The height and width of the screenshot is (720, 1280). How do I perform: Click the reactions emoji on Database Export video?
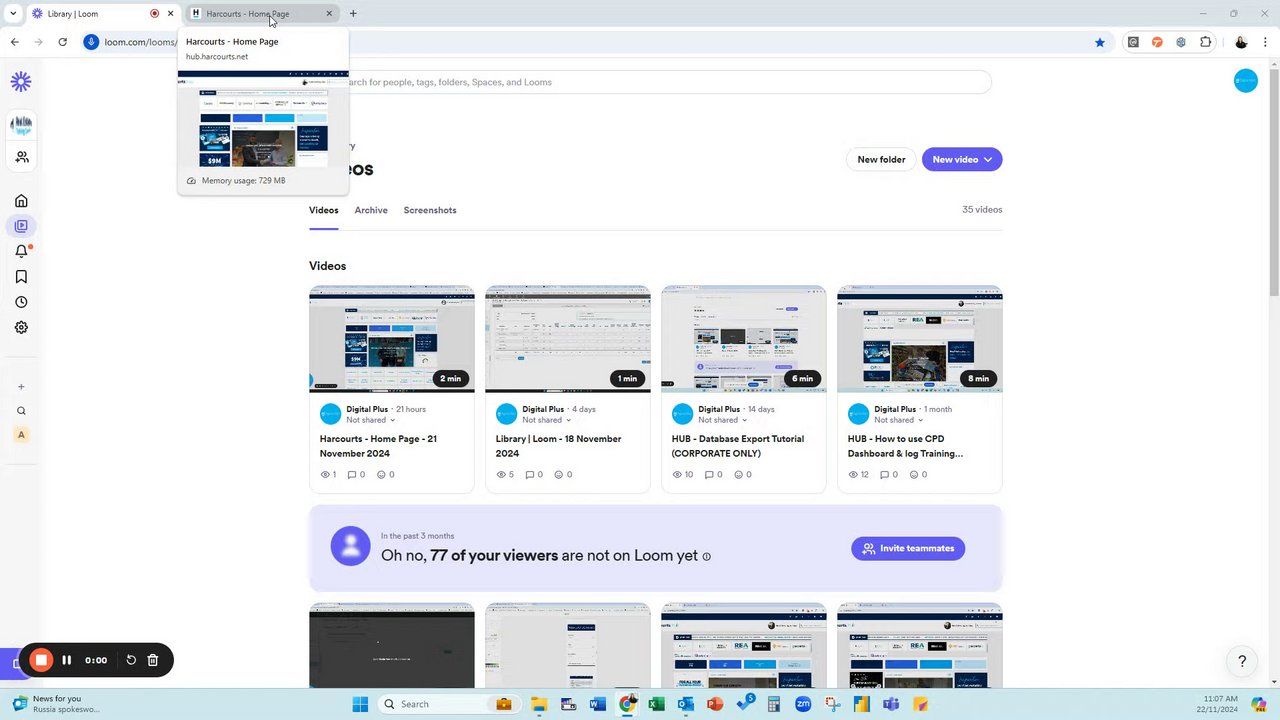[x=738, y=475]
